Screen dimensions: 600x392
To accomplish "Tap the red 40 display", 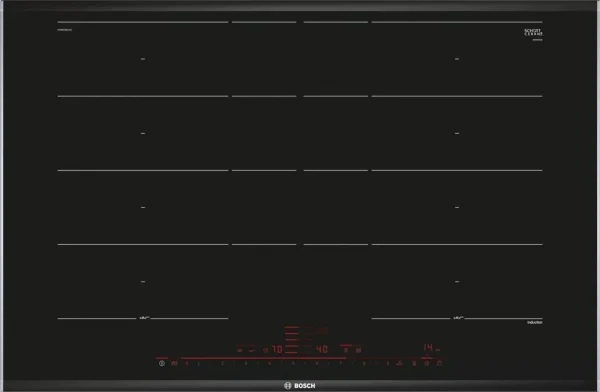I will click(322, 349).
